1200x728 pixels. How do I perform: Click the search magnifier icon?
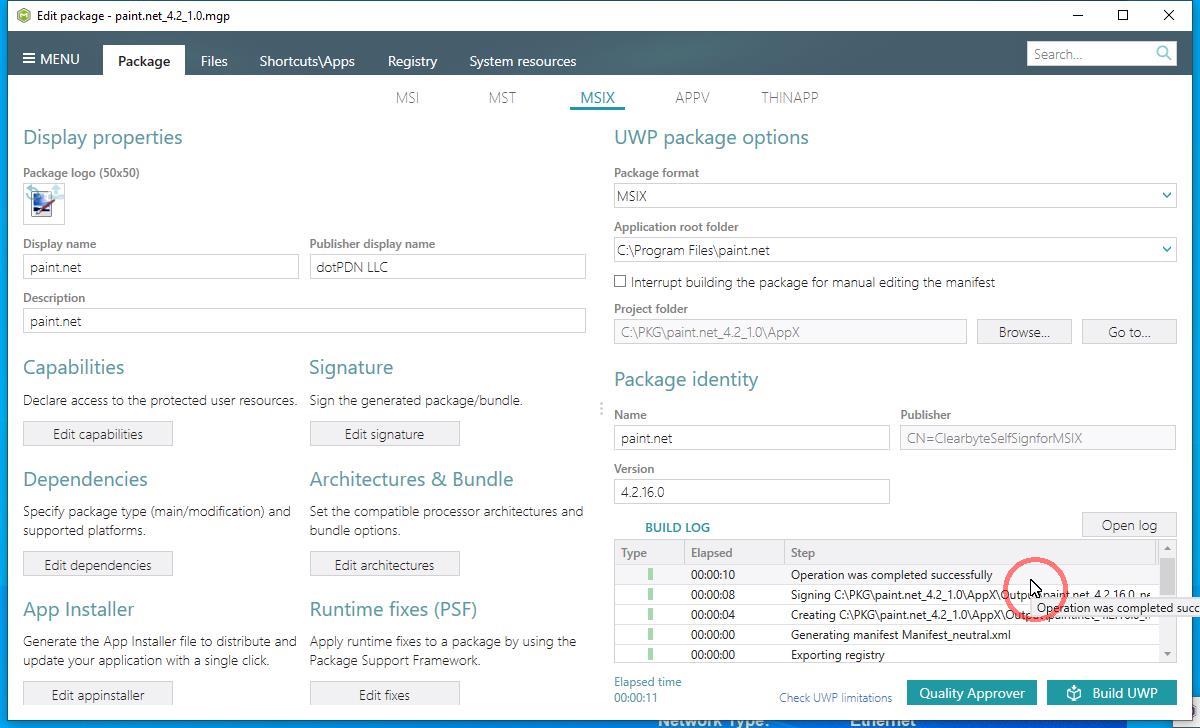[1163, 53]
